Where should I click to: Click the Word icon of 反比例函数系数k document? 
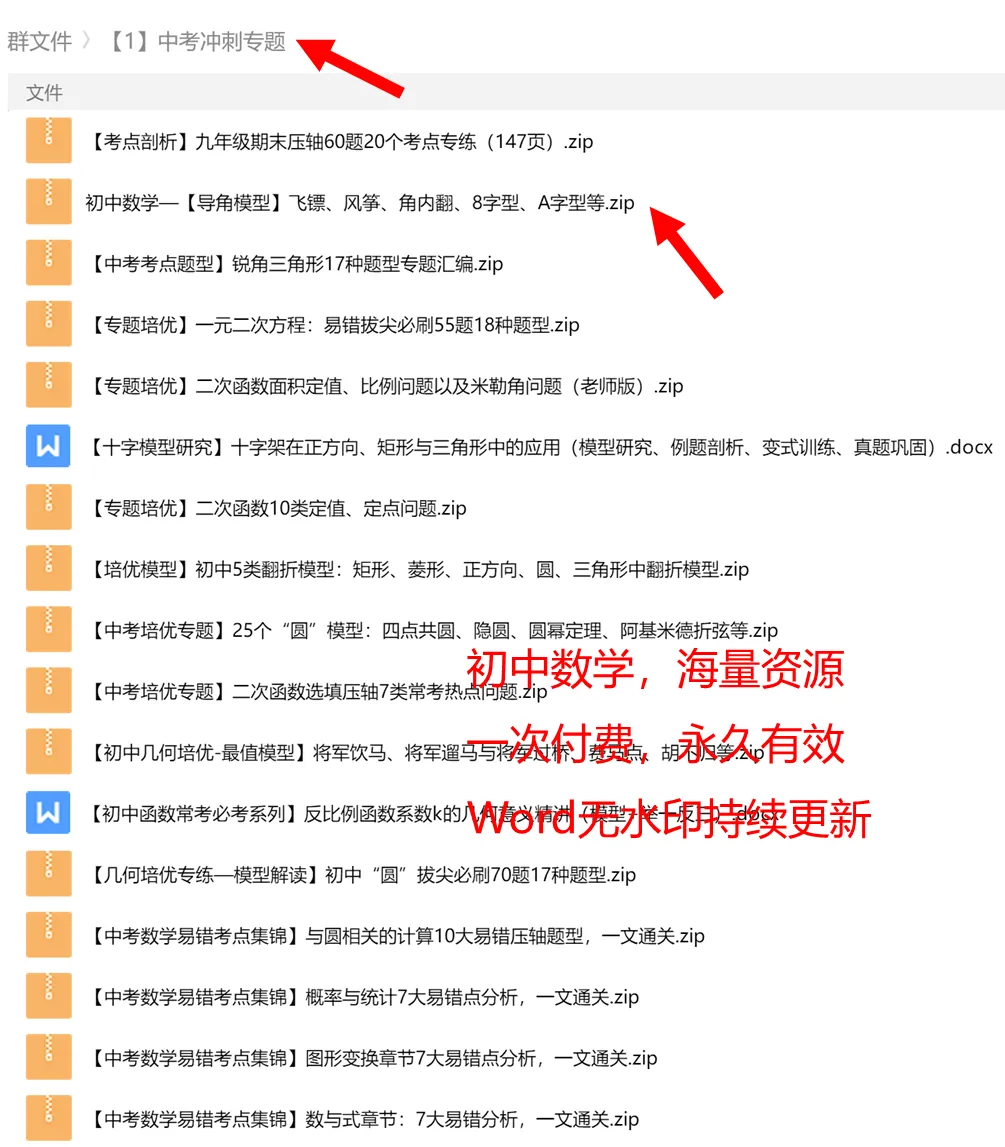(49, 812)
